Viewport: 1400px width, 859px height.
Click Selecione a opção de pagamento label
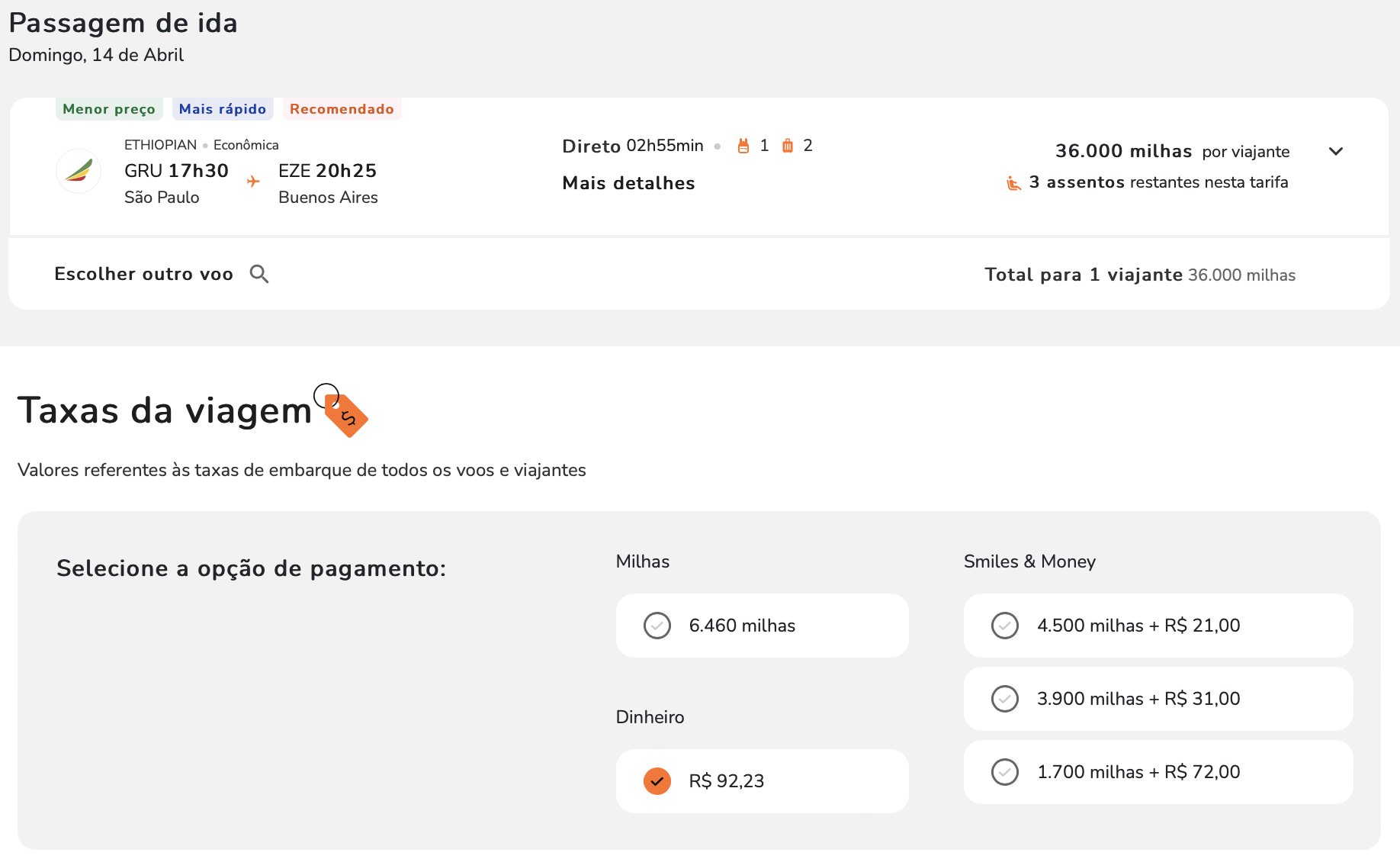252,568
